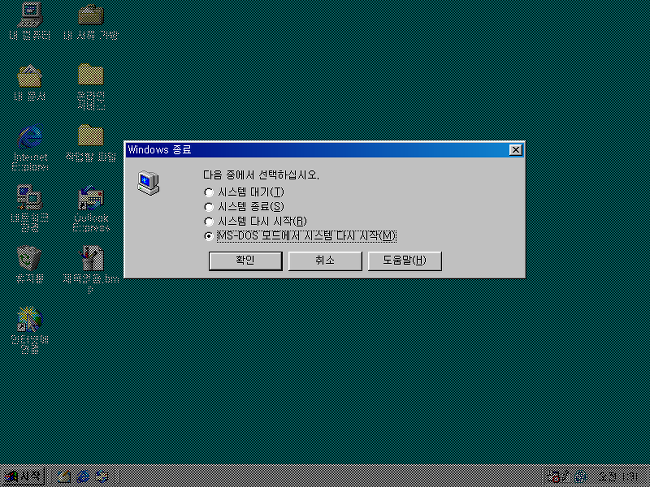Image resolution: width=650 pixels, height=487 pixels.
Task: Click the Windows 종료 title bar
Action: pyautogui.click(x=325, y=150)
